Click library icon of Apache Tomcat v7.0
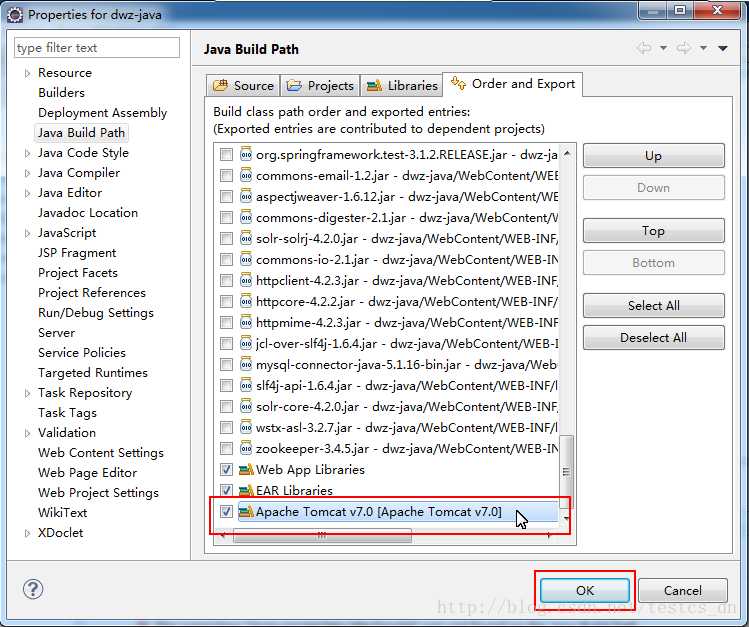Screen dimensions: 749x627 (x=246, y=512)
